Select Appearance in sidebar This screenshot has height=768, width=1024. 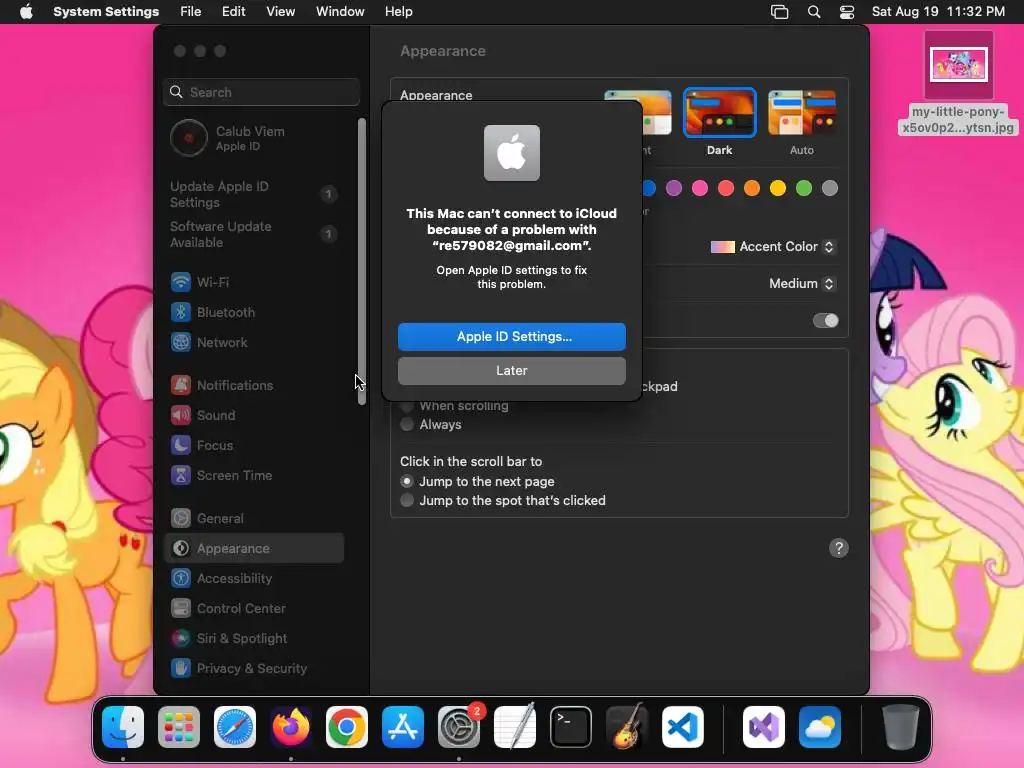[x=255, y=549]
